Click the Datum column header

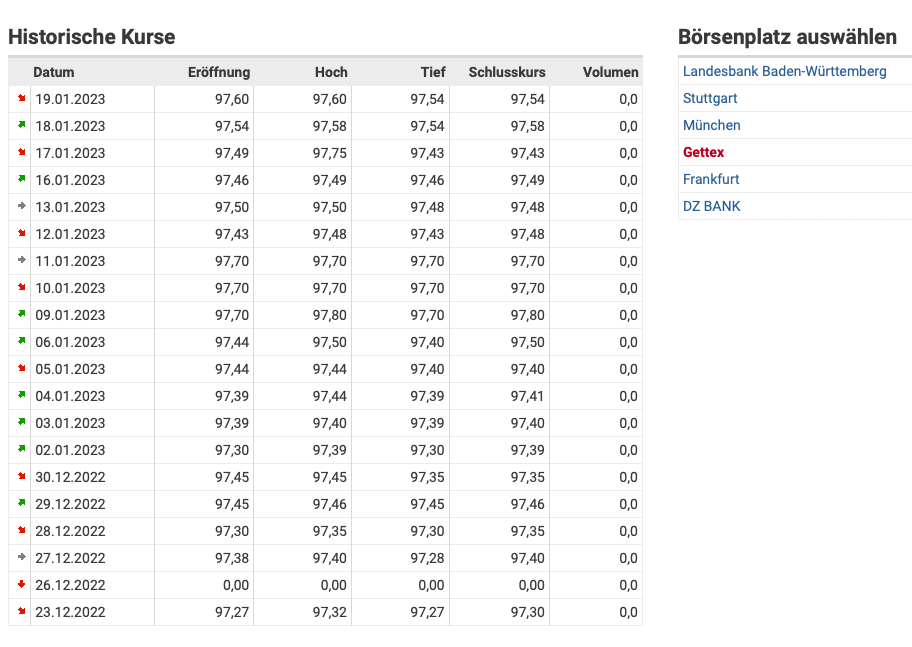click(54, 72)
